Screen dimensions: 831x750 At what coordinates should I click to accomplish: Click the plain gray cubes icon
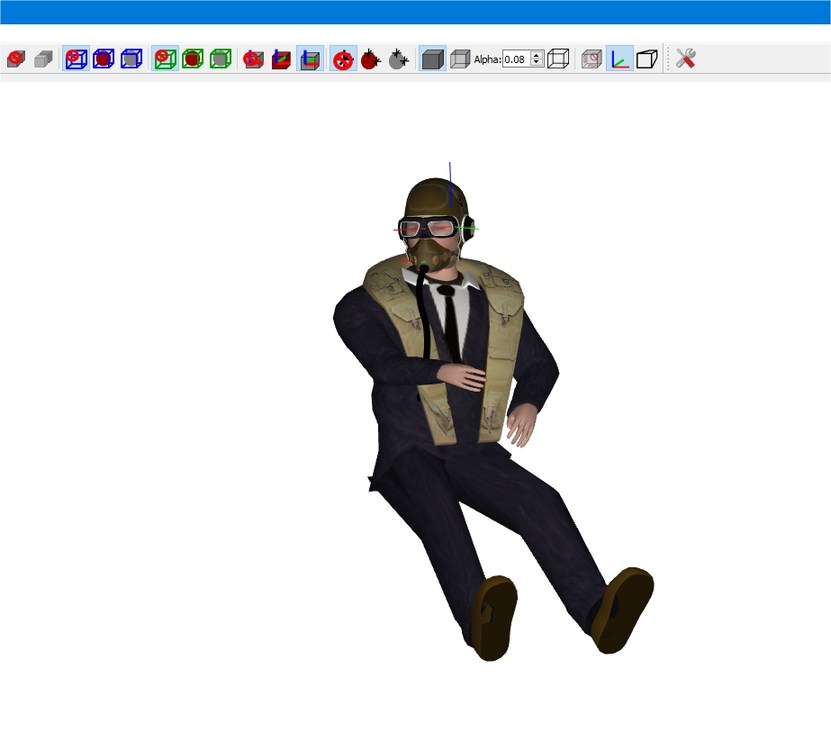click(x=43, y=59)
